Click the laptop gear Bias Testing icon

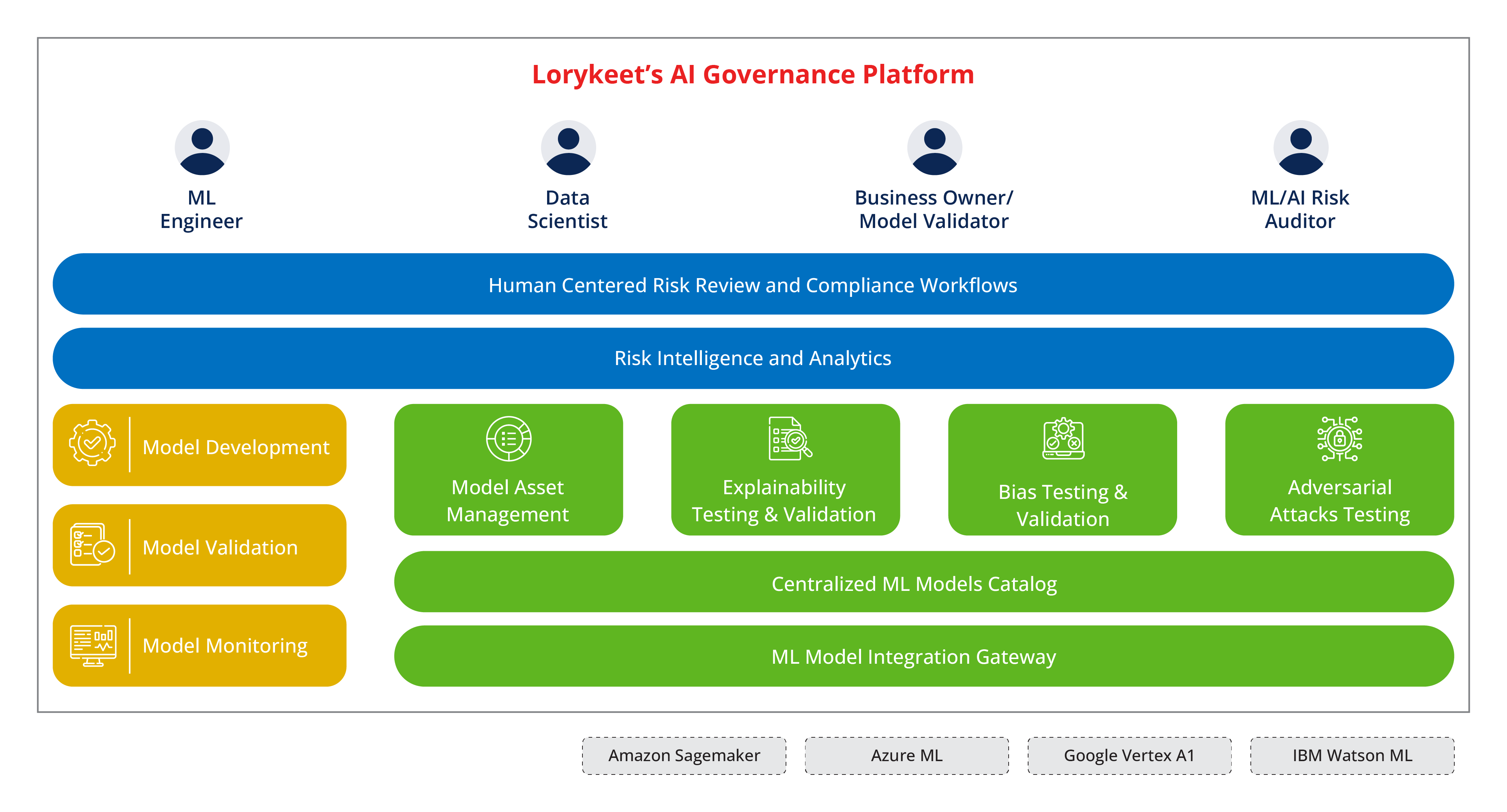tap(1063, 438)
